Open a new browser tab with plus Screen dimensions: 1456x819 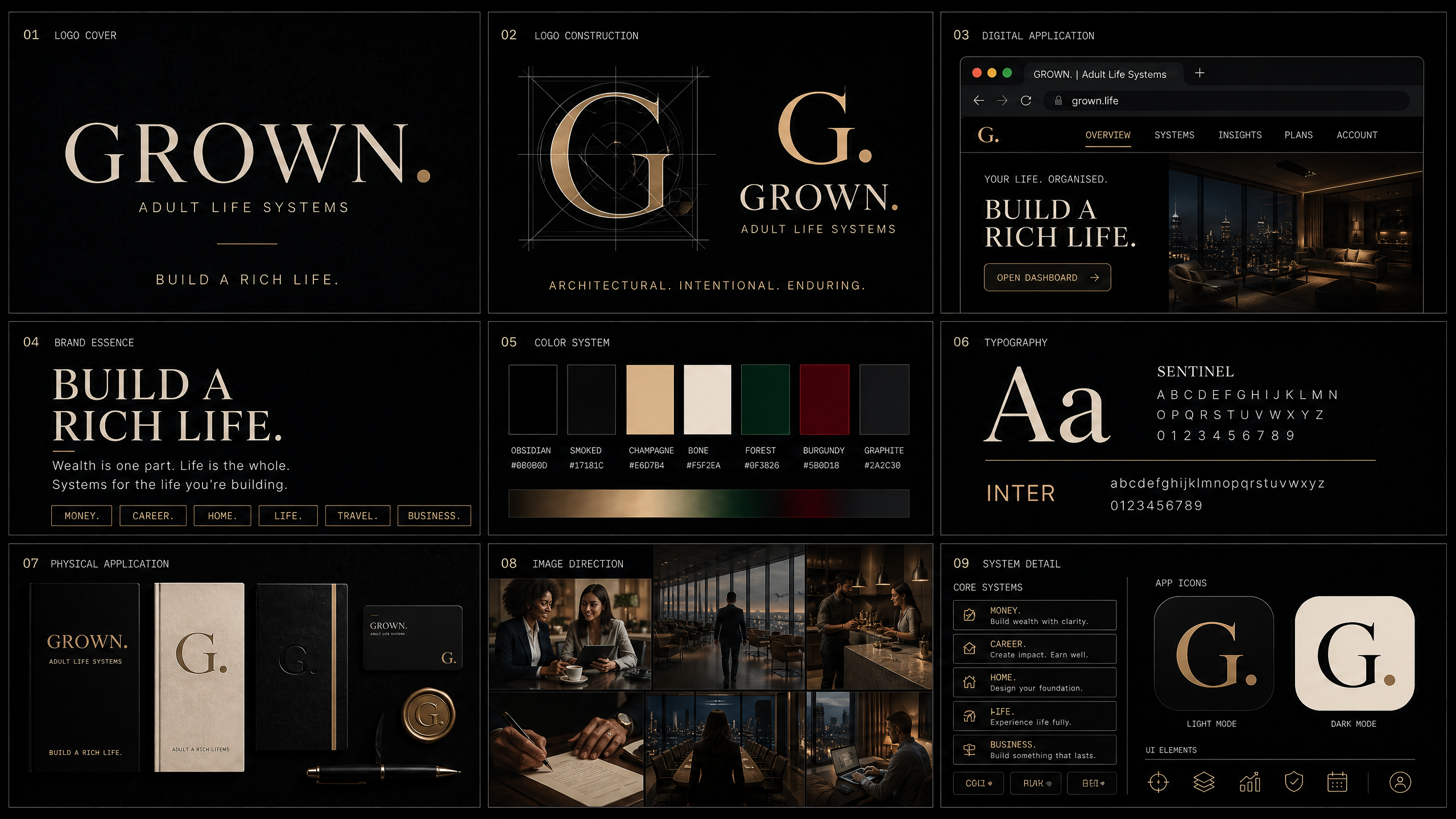1199,73
